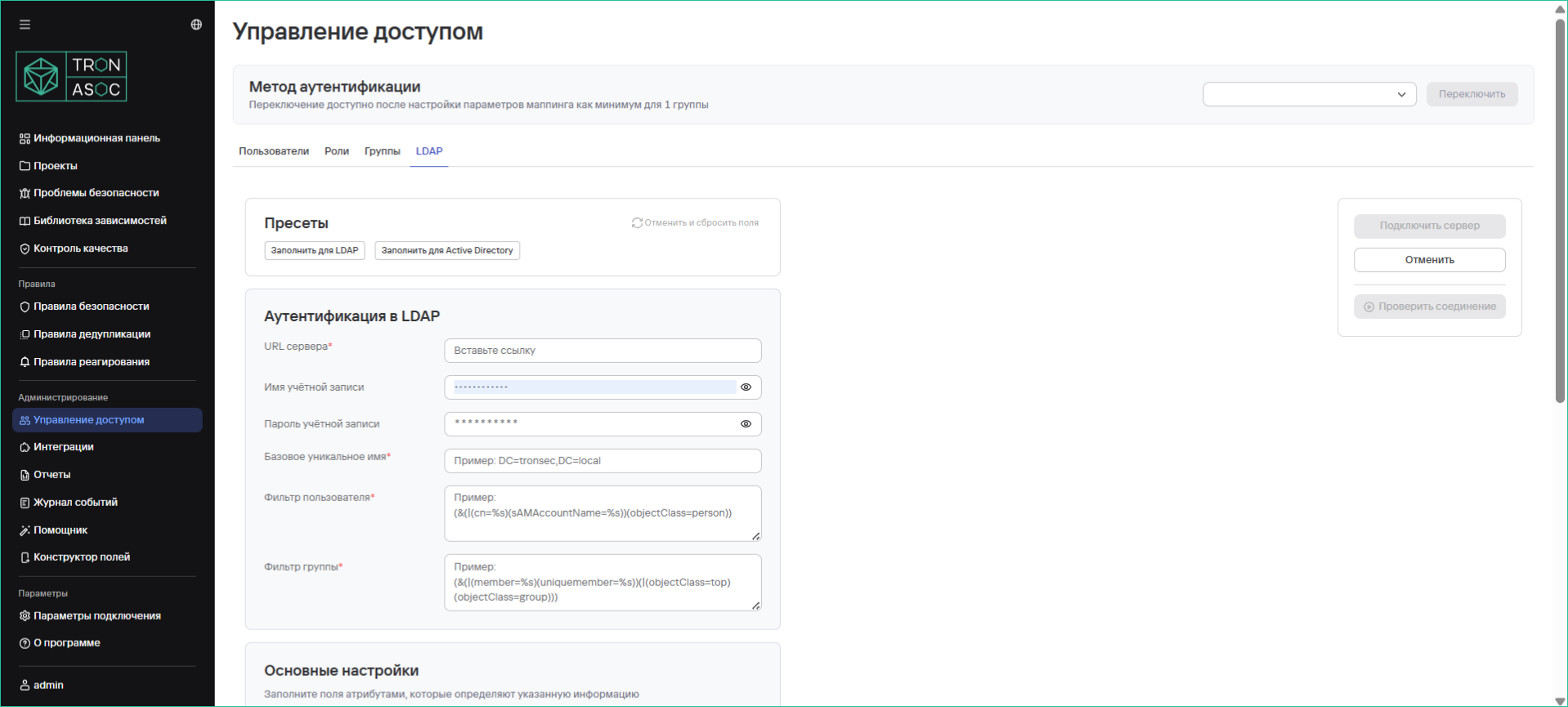1568x707 pixels.
Task: Open Правила реагирования bell item
Action: tap(91, 362)
